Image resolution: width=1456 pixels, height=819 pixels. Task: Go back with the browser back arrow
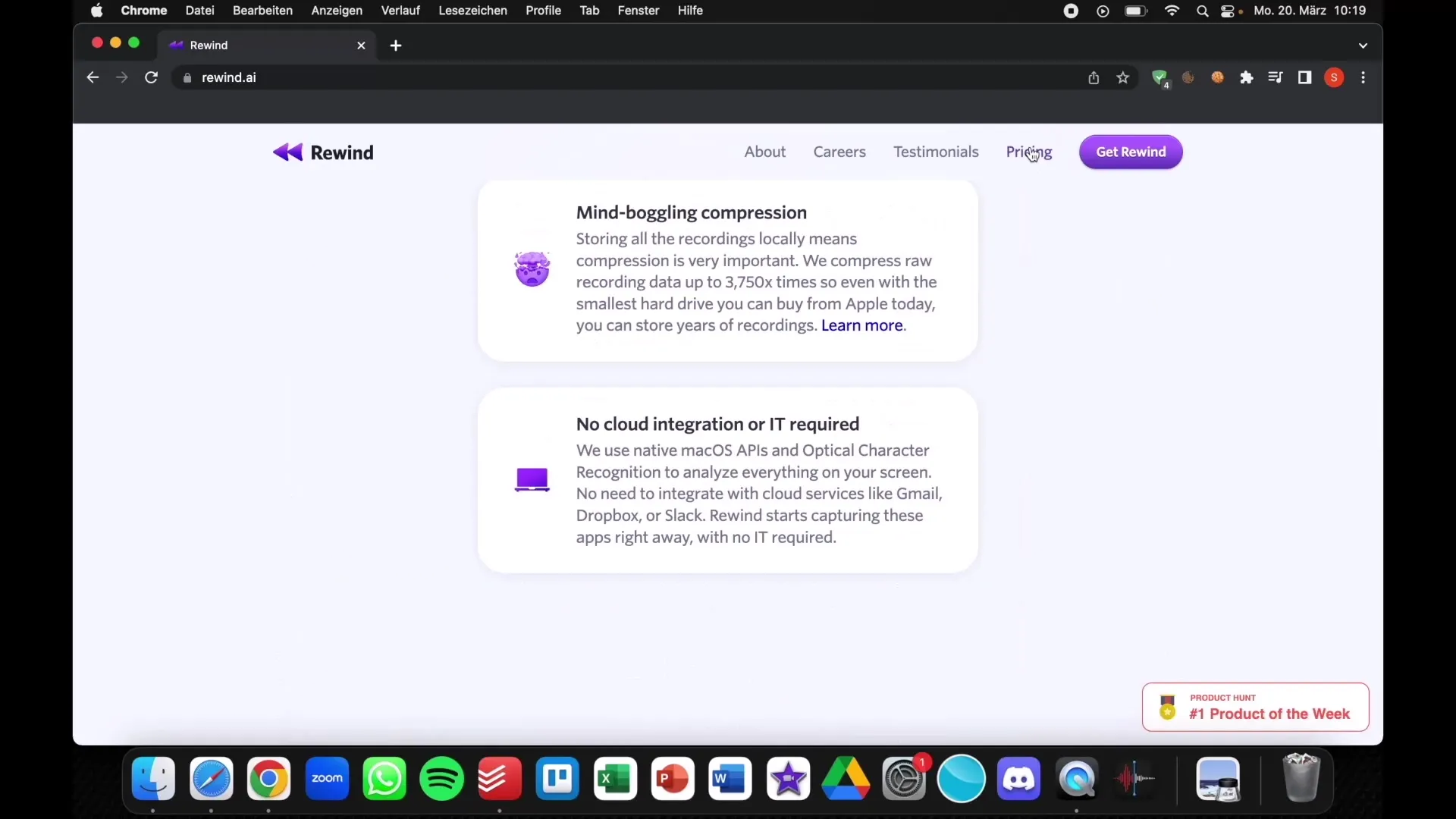pyautogui.click(x=93, y=77)
